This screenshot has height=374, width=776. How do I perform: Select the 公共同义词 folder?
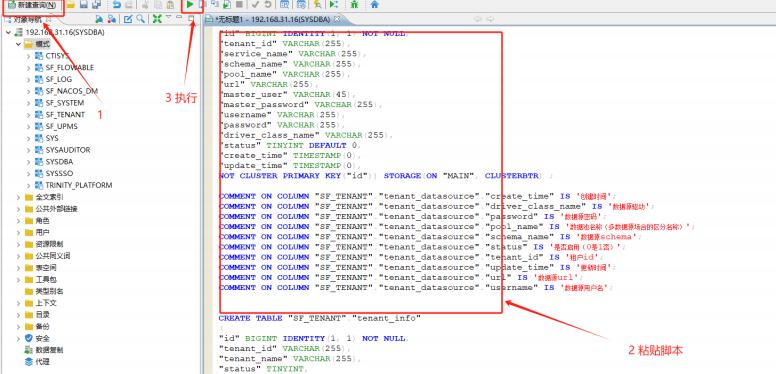52,256
